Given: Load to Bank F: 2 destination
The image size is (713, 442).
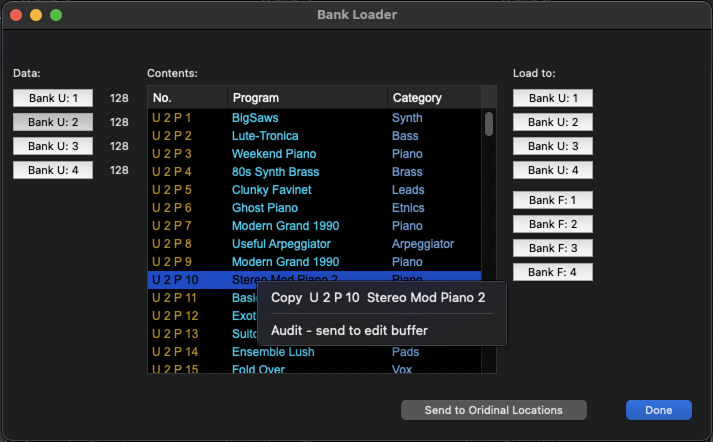Looking at the screenshot, I should 553,224.
